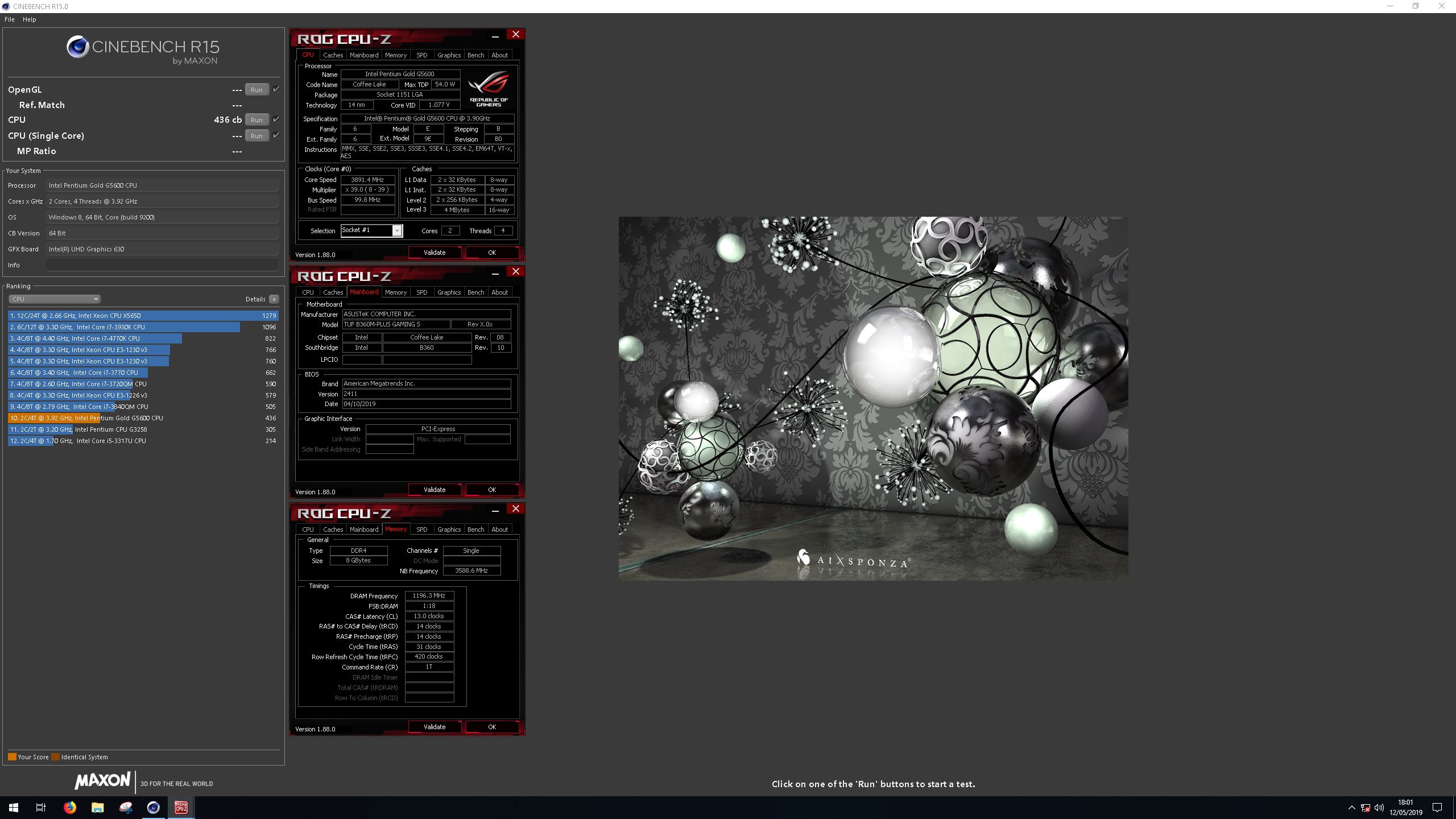Close the Memory CPU-Z window
The image size is (1456, 819).
point(516,508)
